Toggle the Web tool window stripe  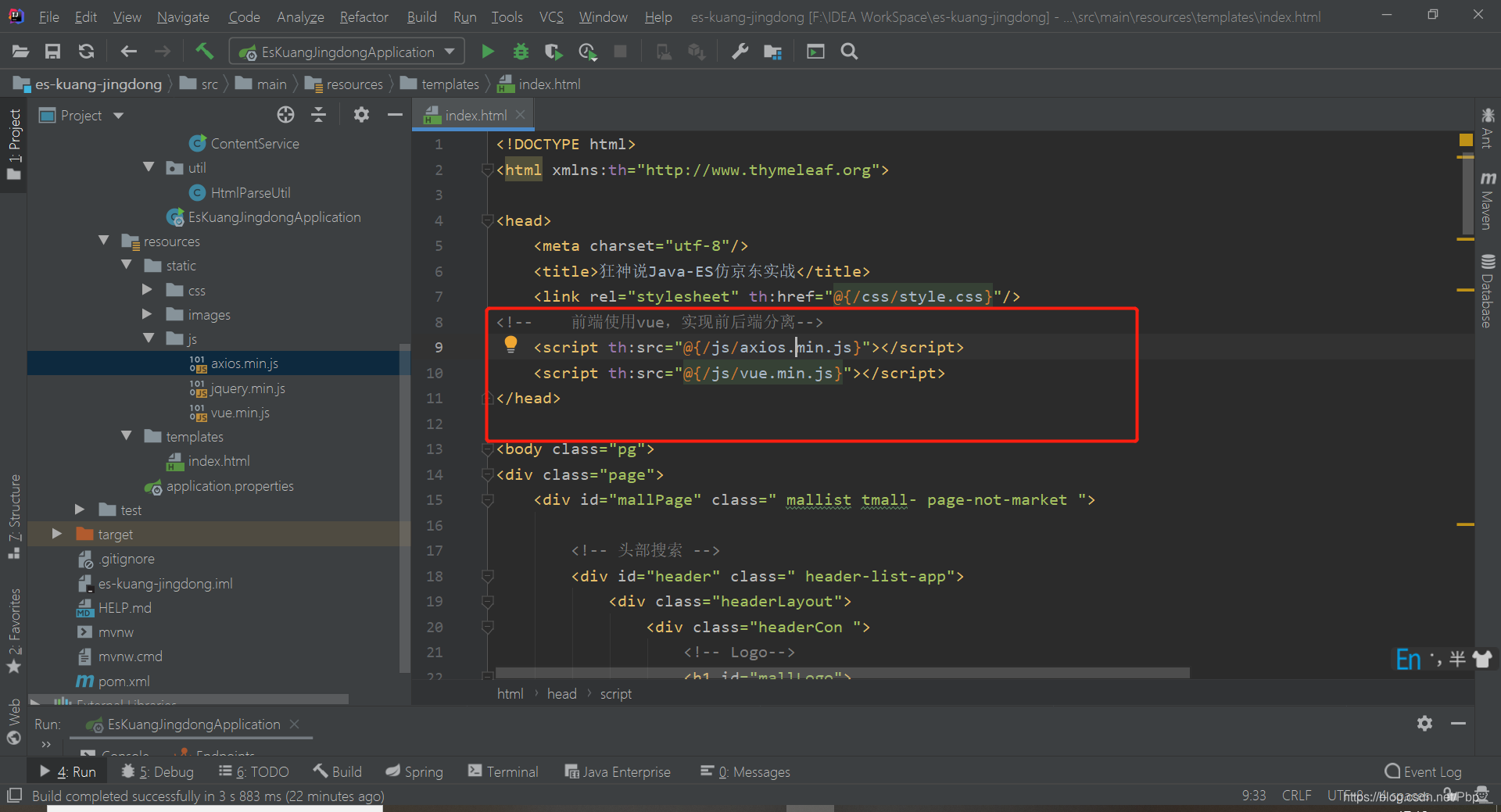pyautogui.click(x=14, y=722)
